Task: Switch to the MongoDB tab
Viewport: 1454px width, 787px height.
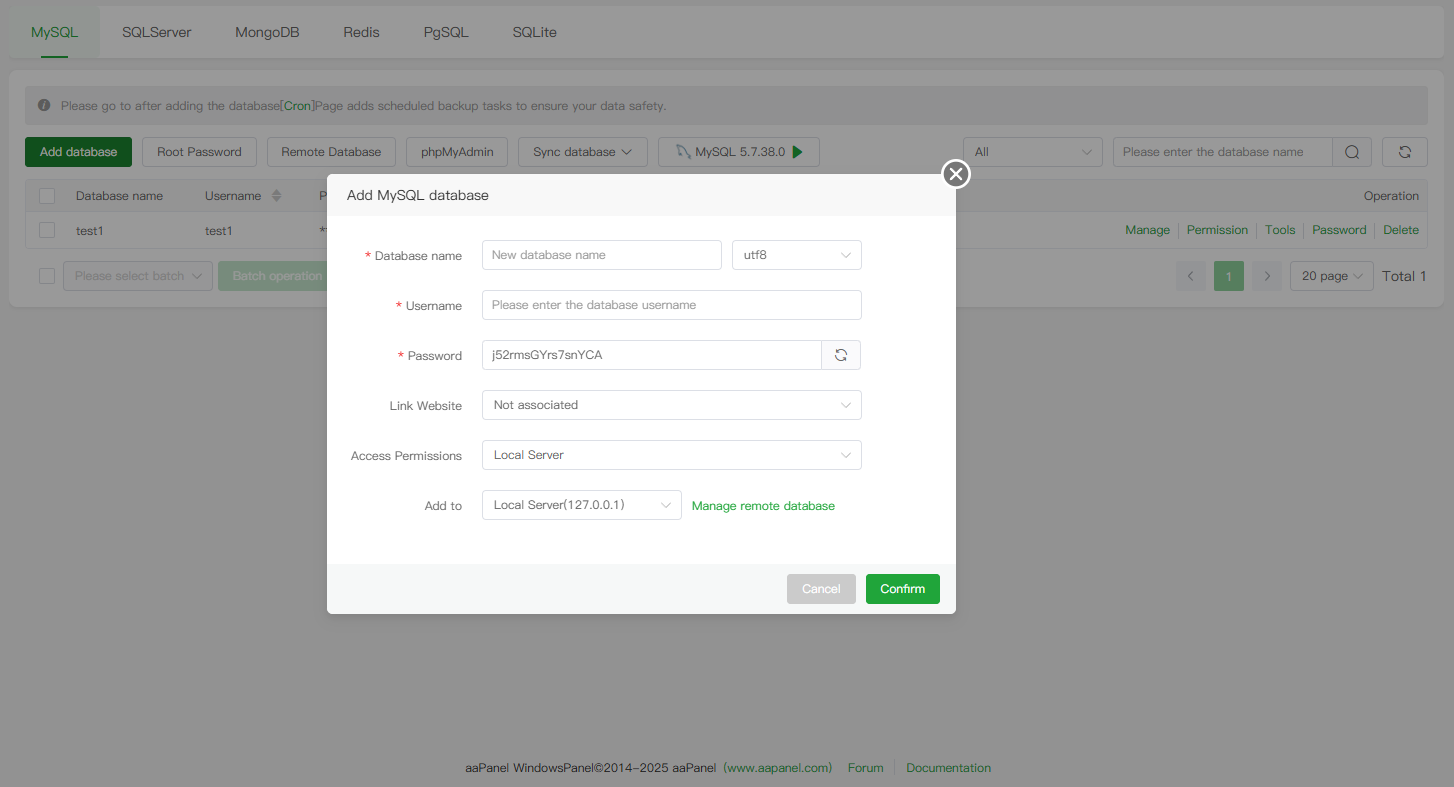Action: [267, 32]
